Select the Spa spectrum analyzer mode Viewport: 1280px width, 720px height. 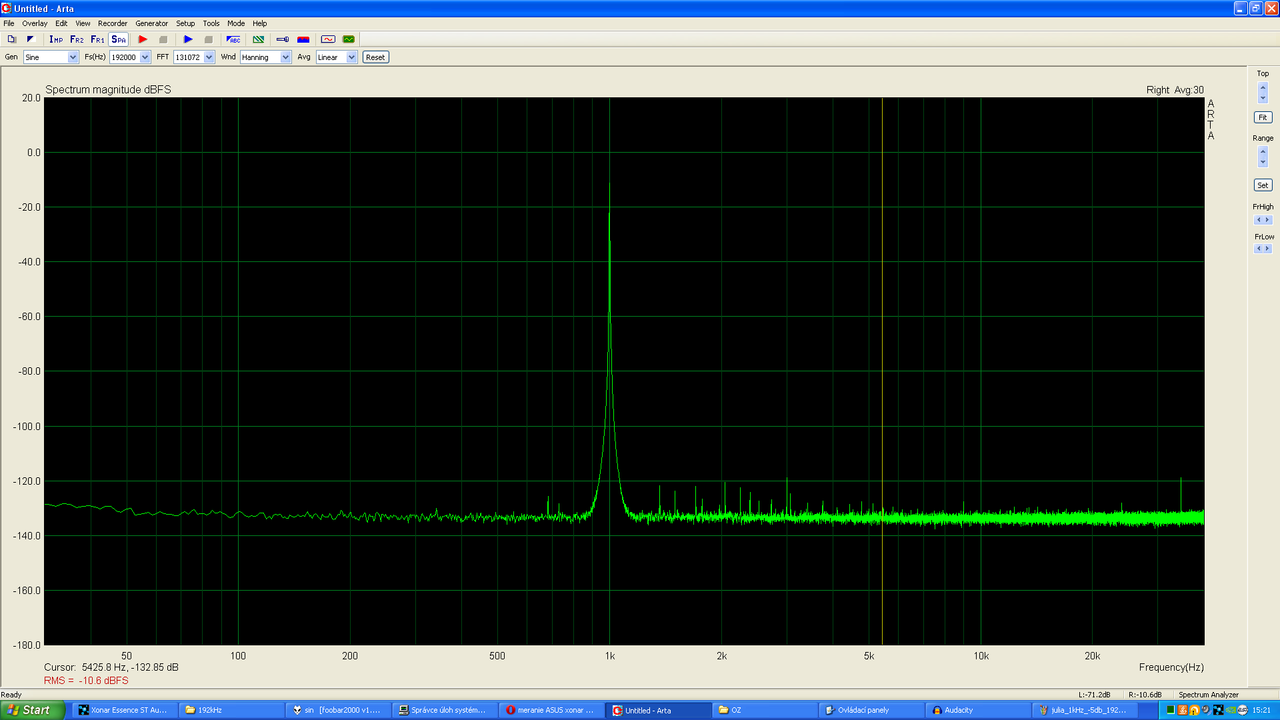119,39
